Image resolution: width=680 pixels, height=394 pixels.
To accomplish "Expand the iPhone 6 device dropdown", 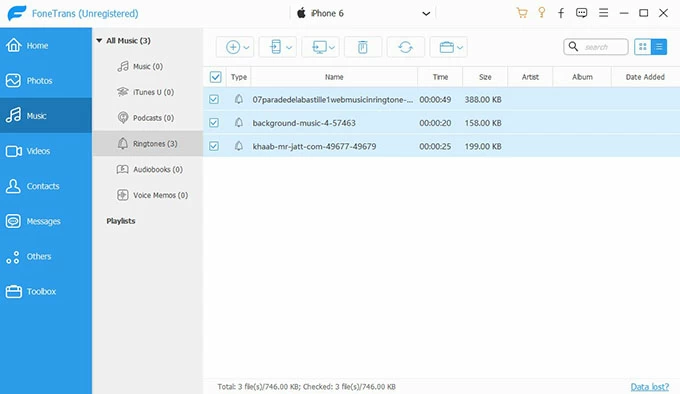I will pos(426,13).
